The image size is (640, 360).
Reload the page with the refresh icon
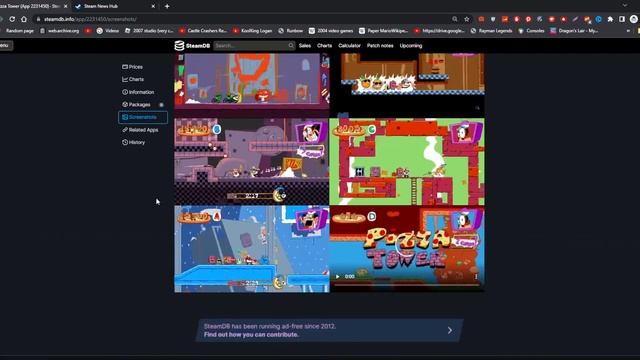pyautogui.click(x=12, y=19)
